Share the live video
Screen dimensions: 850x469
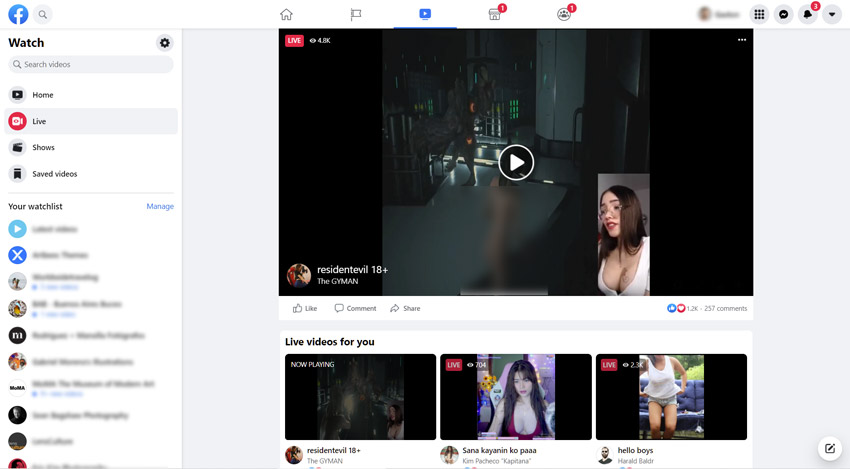pos(405,308)
